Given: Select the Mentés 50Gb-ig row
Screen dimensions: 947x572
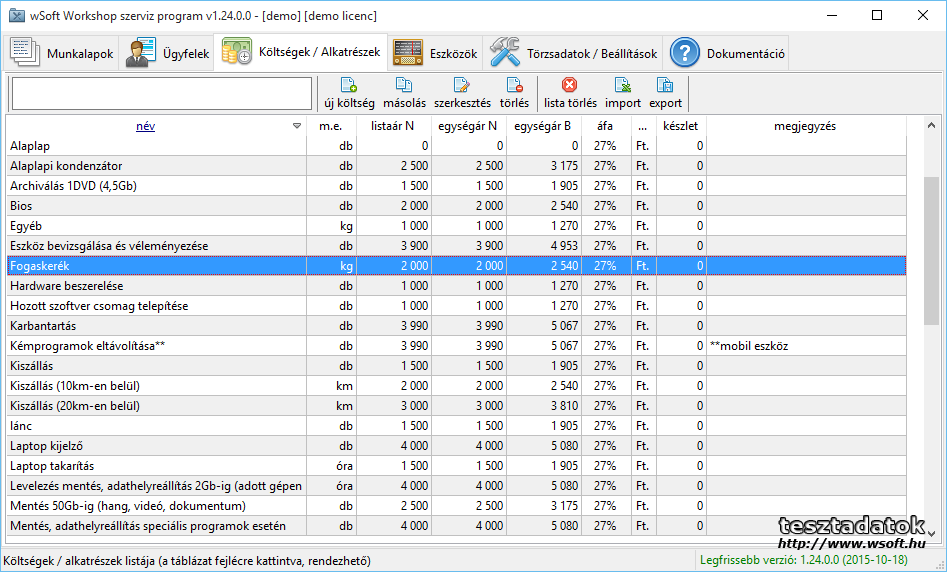Looking at the screenshot, I should [x=456, y=505].
